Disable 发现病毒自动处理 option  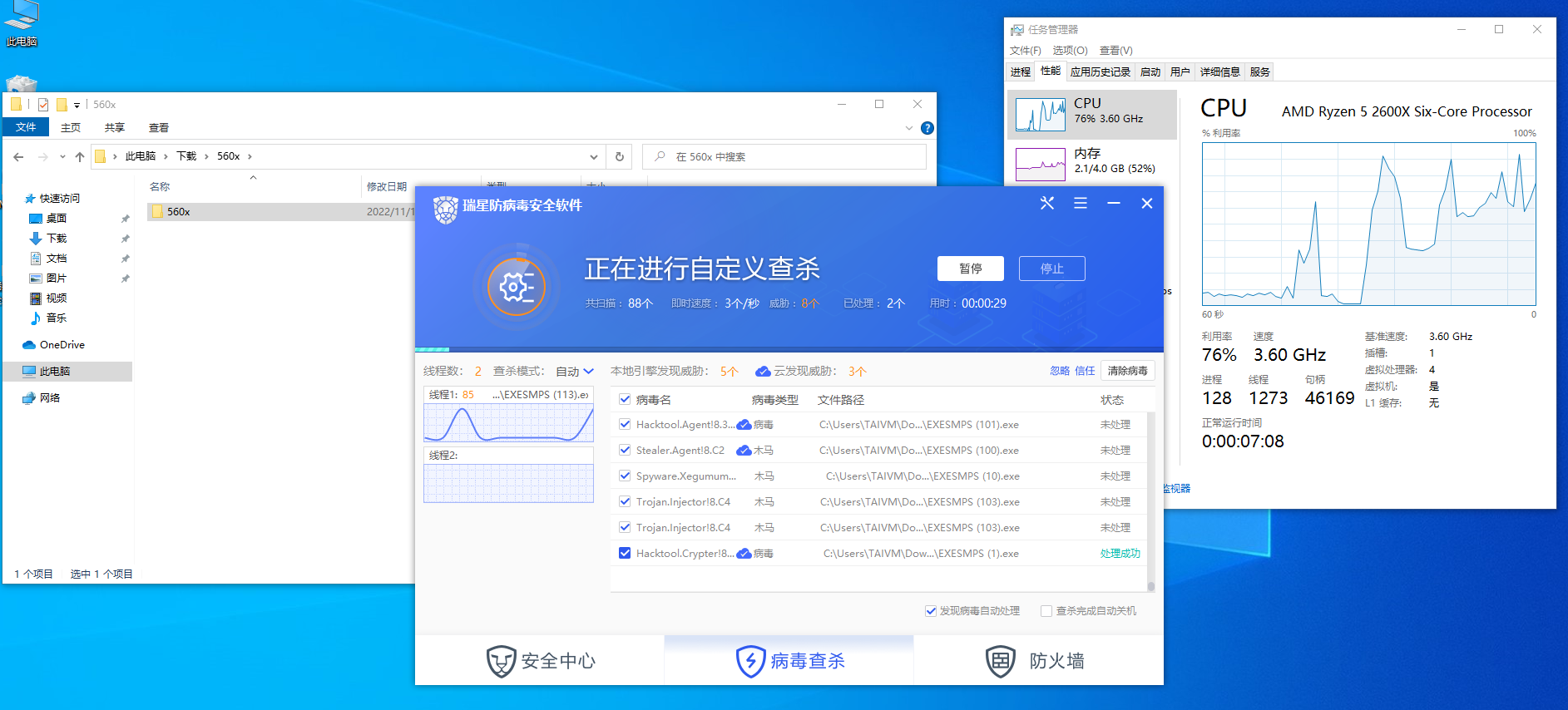(x=931, y=611)
